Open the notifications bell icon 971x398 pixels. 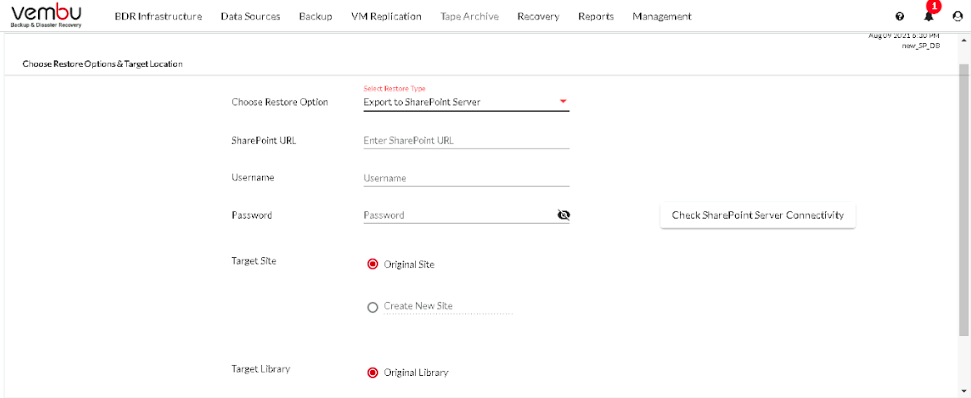(928, 17)
